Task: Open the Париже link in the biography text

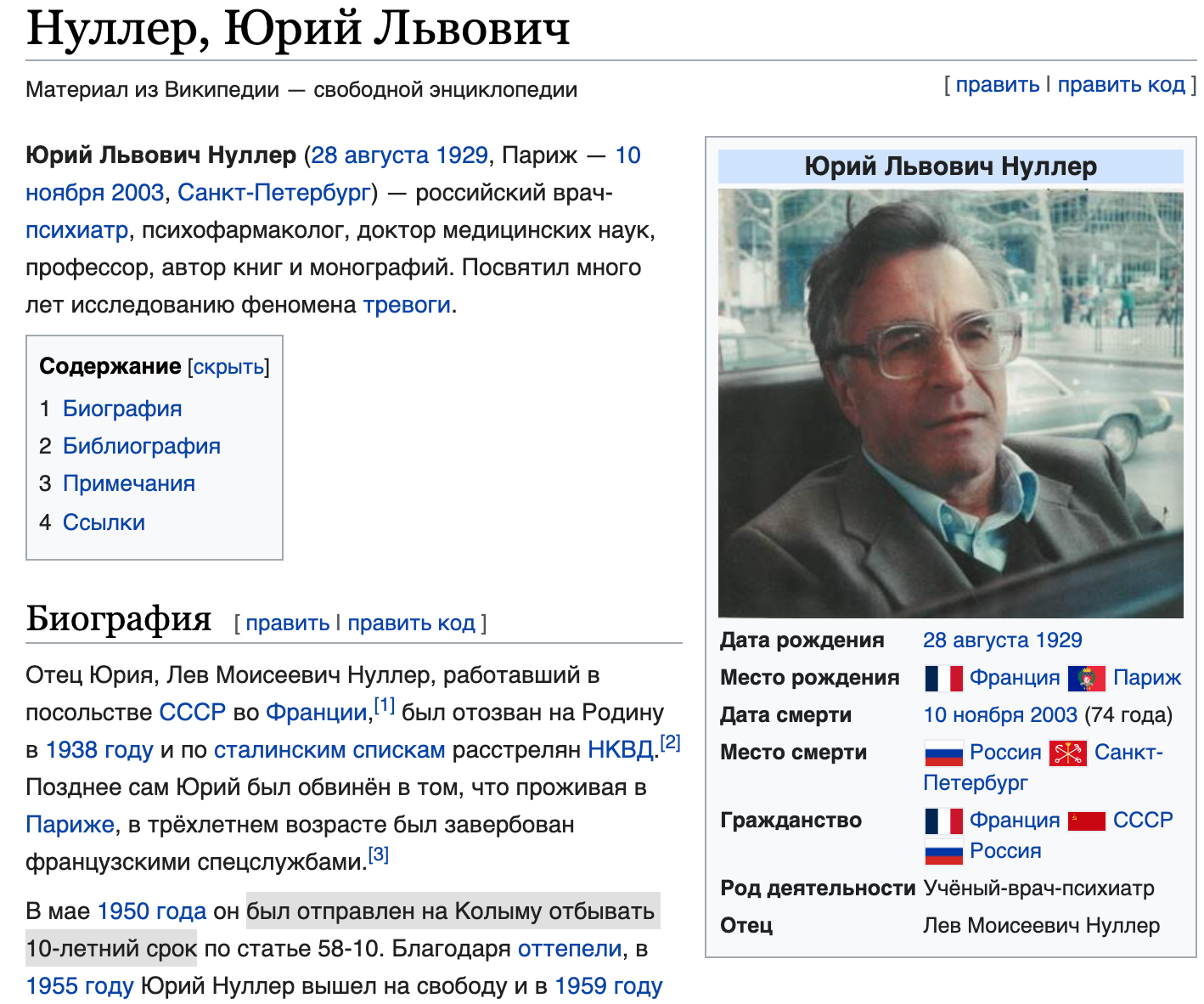Action: 70,825
